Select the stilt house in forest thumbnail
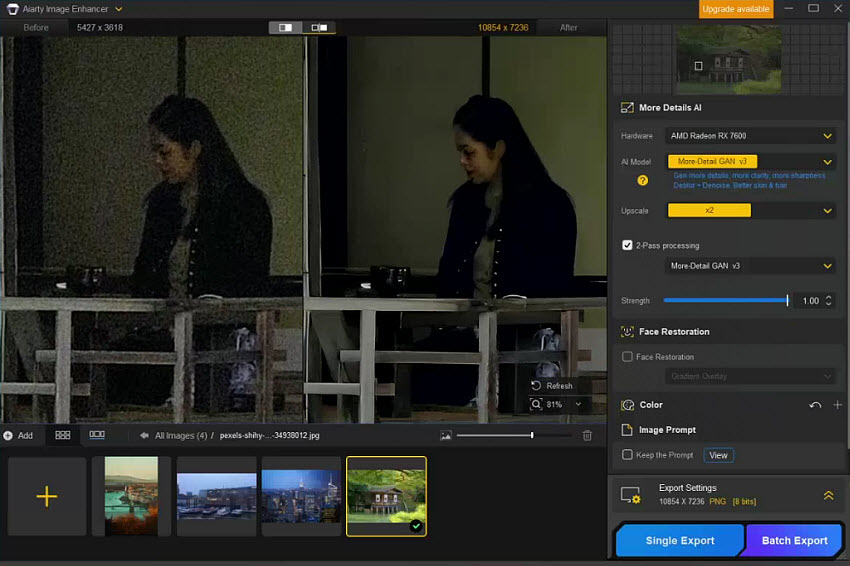This screenshot has width=850, height=566. click(387, 496)
